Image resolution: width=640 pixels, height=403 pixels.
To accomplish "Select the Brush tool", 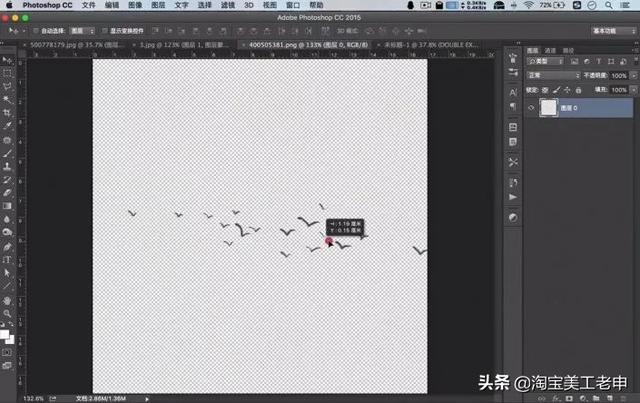I will click(7, 154).
